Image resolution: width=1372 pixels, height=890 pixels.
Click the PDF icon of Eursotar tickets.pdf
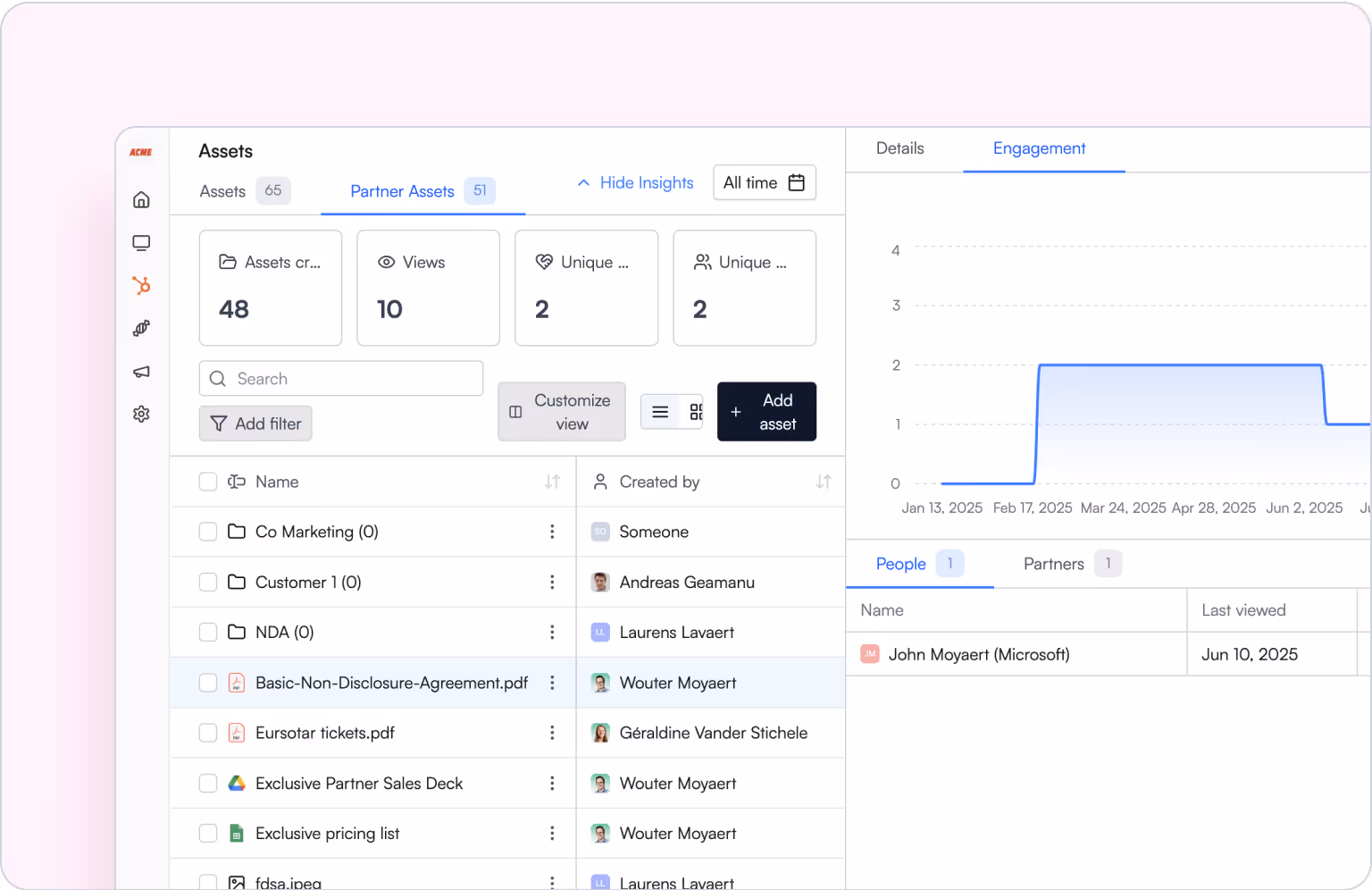pyautogui.click(x=237, y=733)
